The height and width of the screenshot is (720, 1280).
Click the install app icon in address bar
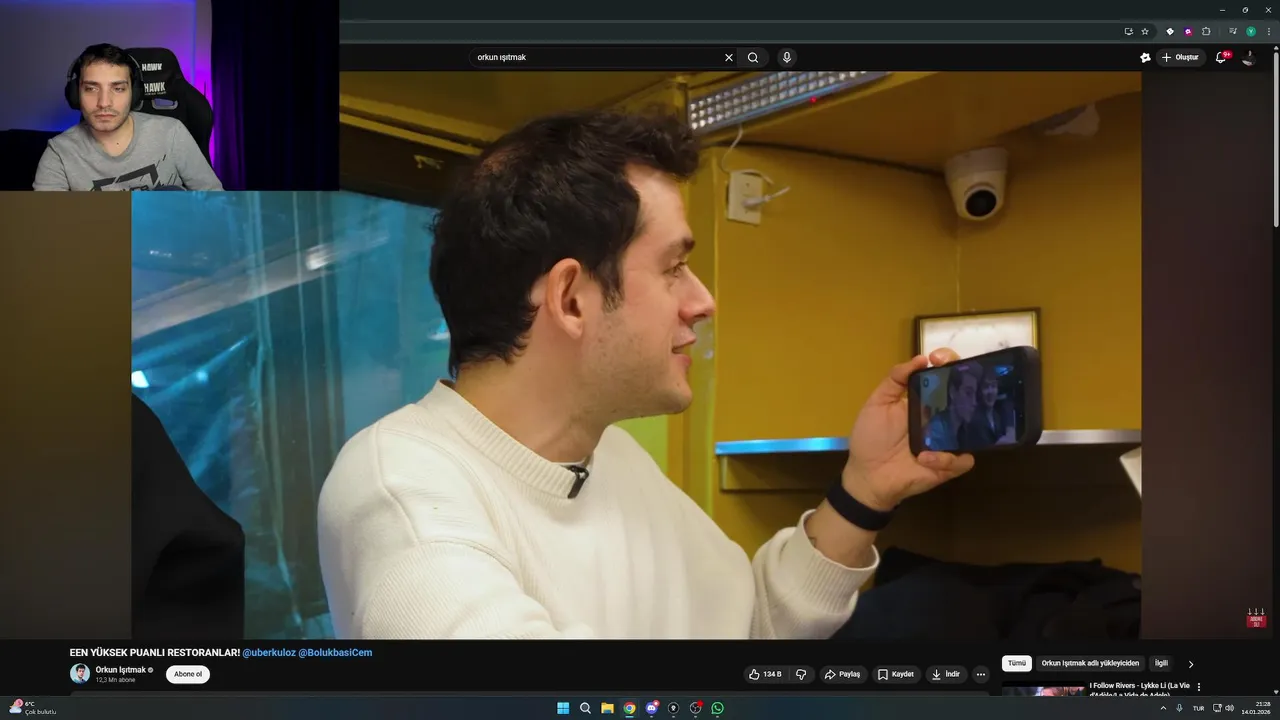pyautogui.click(x=1128, y=31)
